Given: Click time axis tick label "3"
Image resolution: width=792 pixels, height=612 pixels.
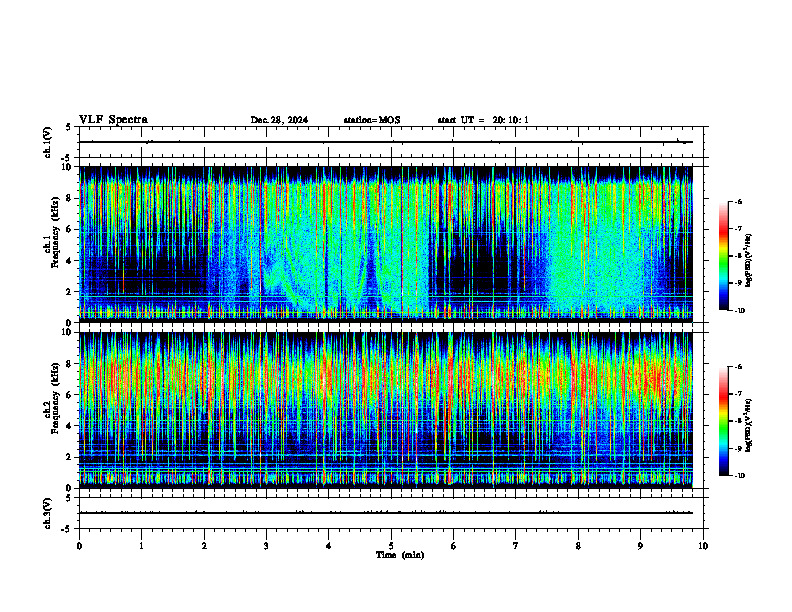Looking at the screenshot, I should [266, 546].
